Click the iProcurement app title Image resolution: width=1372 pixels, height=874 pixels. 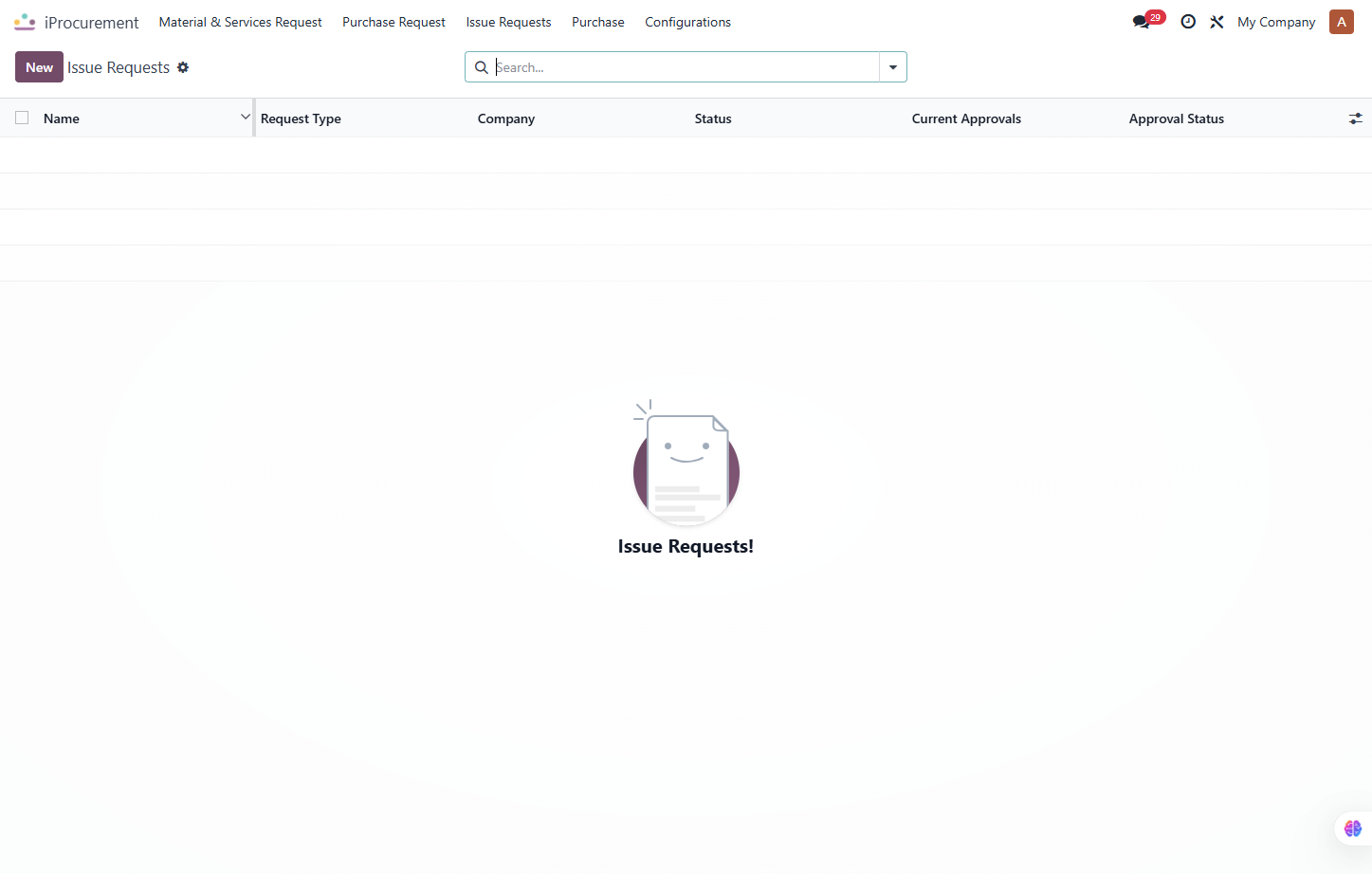tap(92, 22)
